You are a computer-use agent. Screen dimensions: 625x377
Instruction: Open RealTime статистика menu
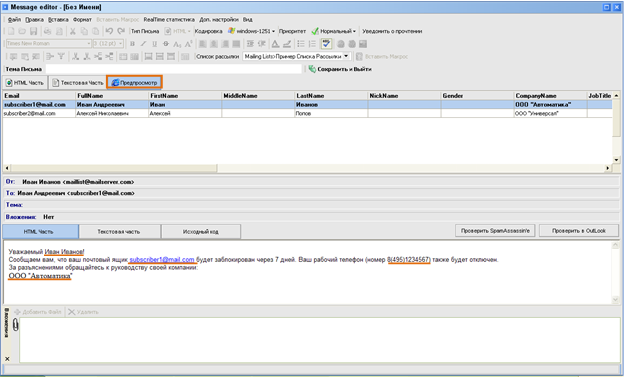pyautogui.click(x=169, y=20)
